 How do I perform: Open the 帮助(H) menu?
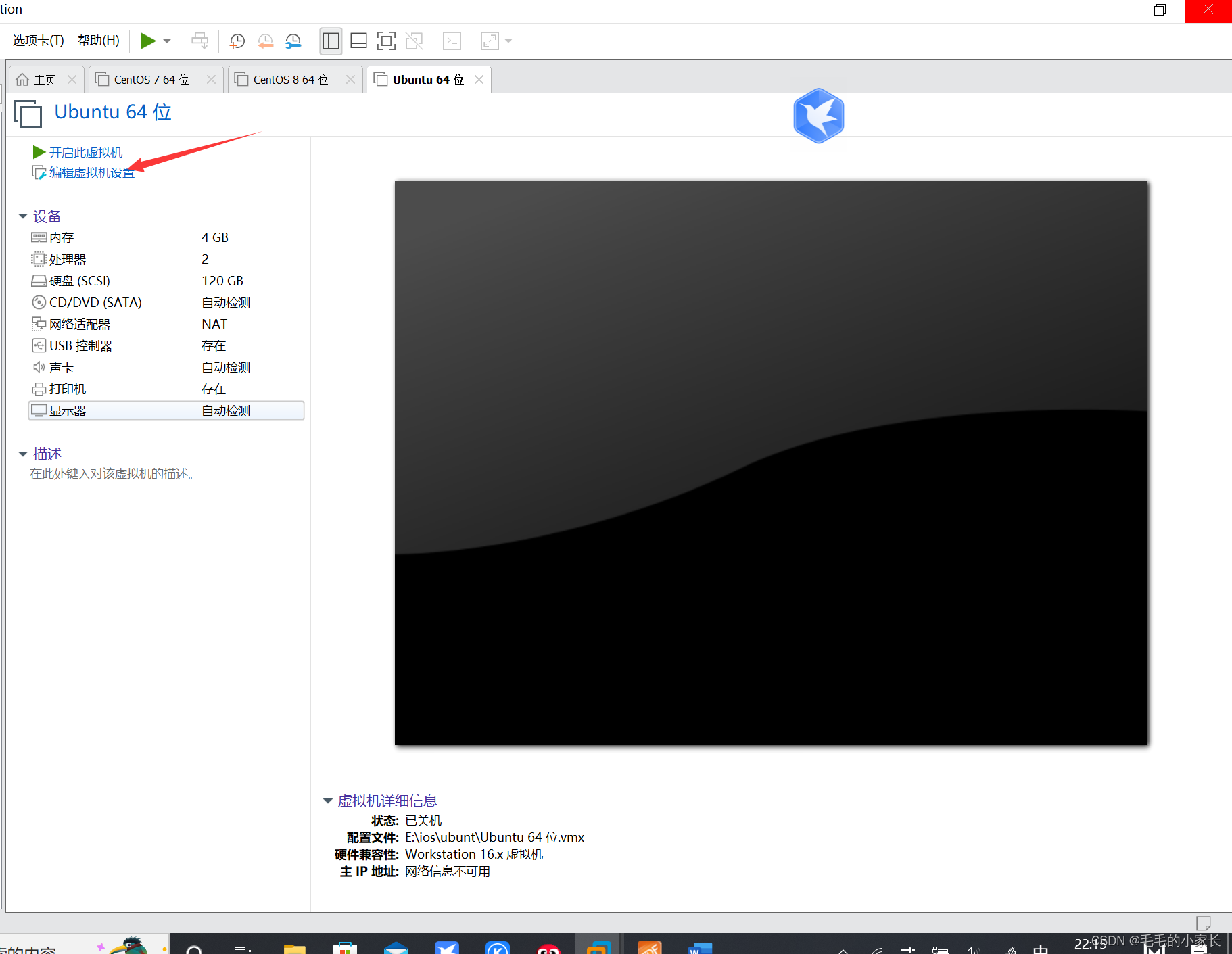[x=99, y=41]
